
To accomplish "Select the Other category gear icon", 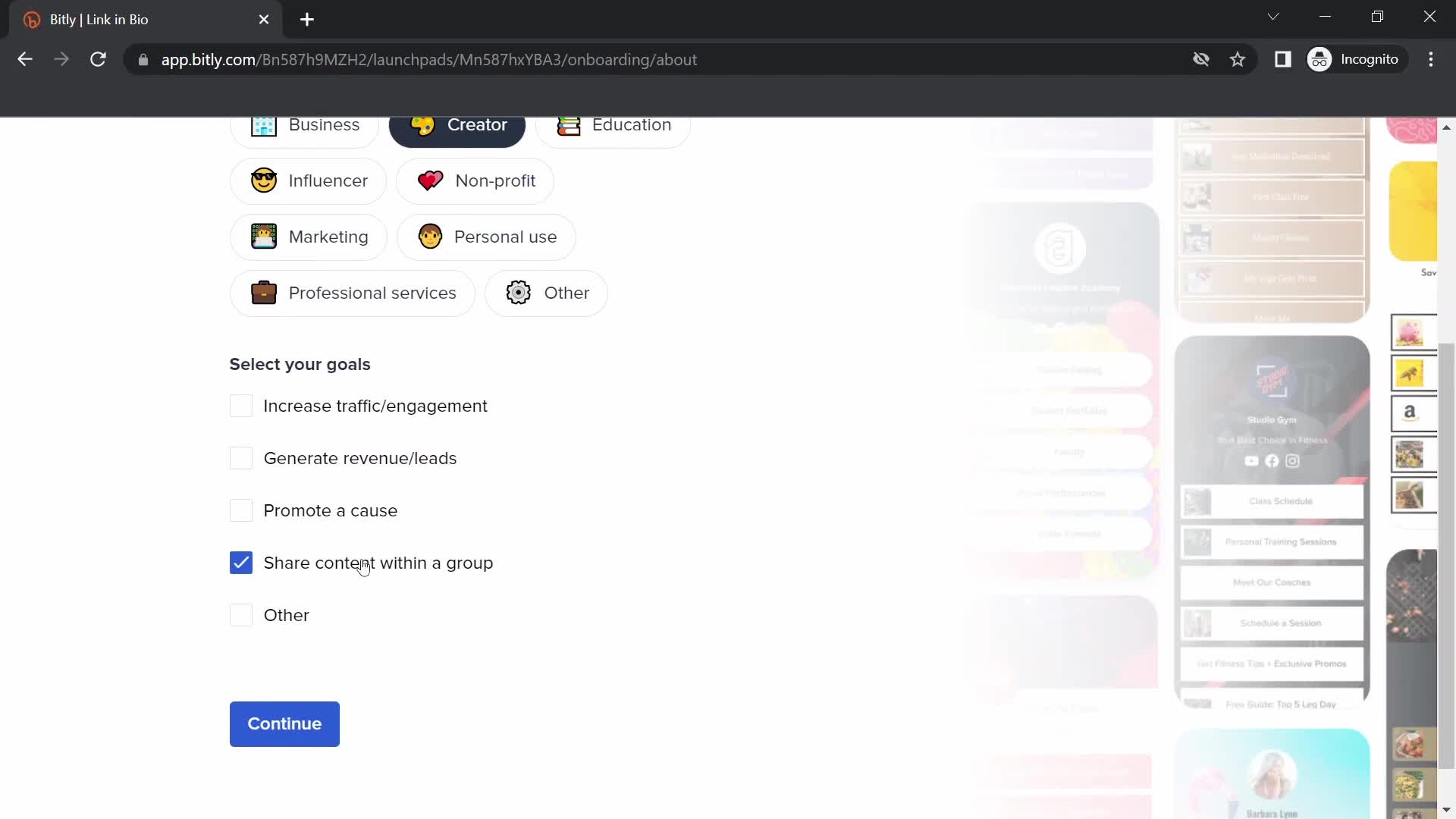I will tap(518, 292).
